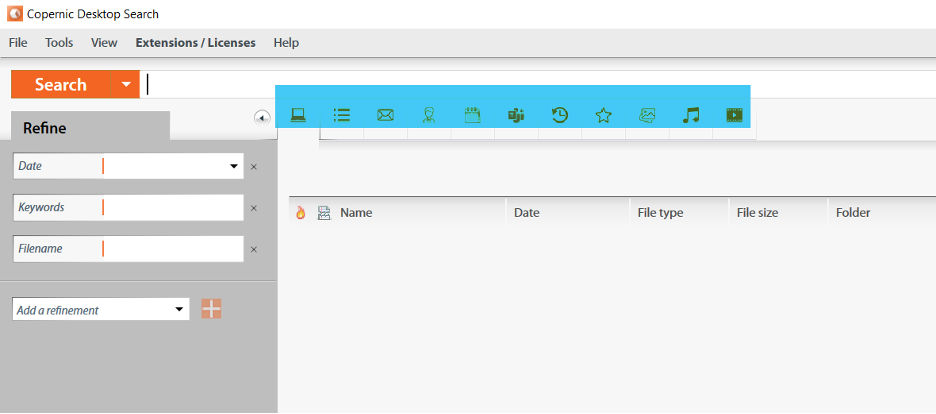The image size is (936, 414).
Task: Select the Emails envelope category icon
Action: tap(385, 115)
